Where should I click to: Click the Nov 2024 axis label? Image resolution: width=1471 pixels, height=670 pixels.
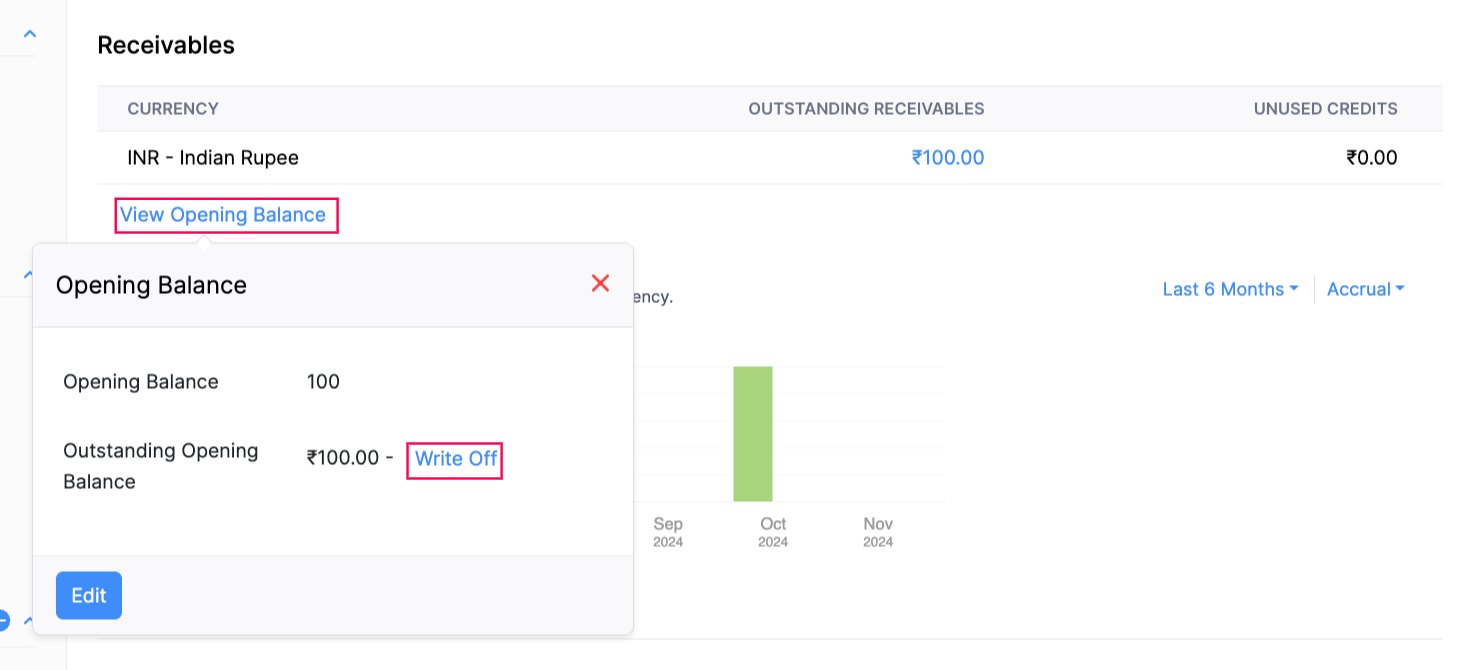coord(878,532)
